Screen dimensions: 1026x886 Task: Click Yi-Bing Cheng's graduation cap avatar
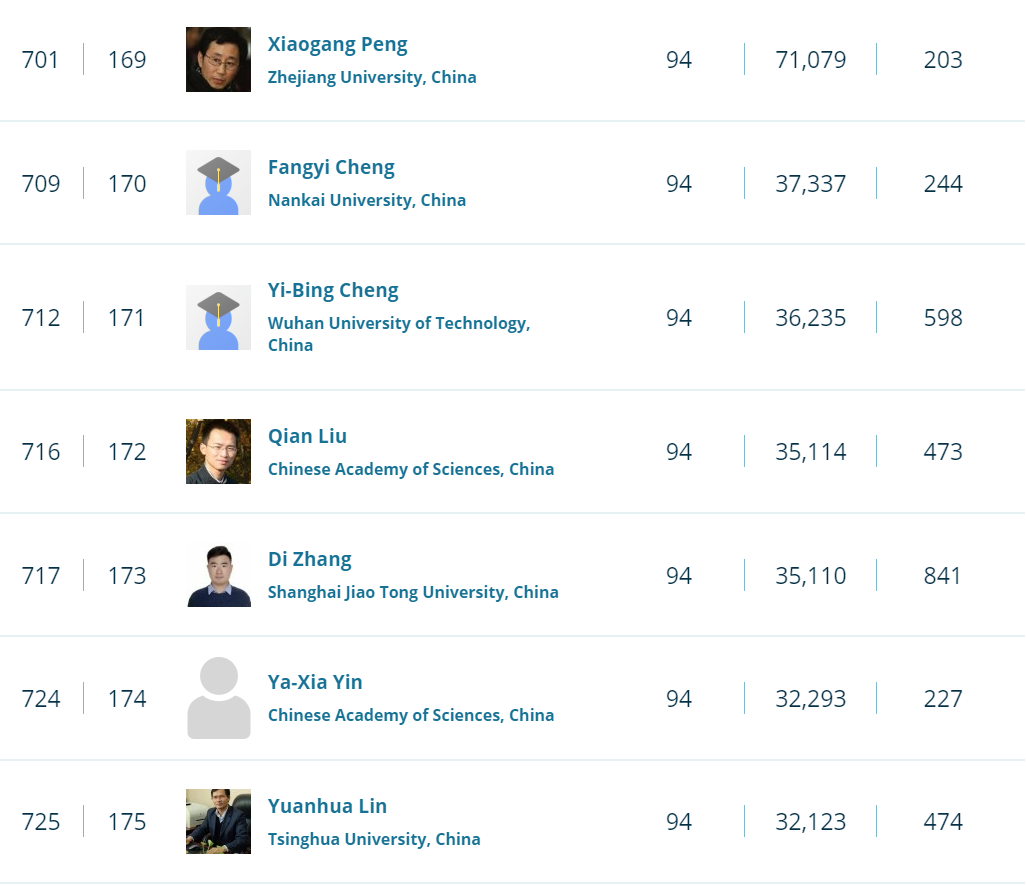pos(218,317)
